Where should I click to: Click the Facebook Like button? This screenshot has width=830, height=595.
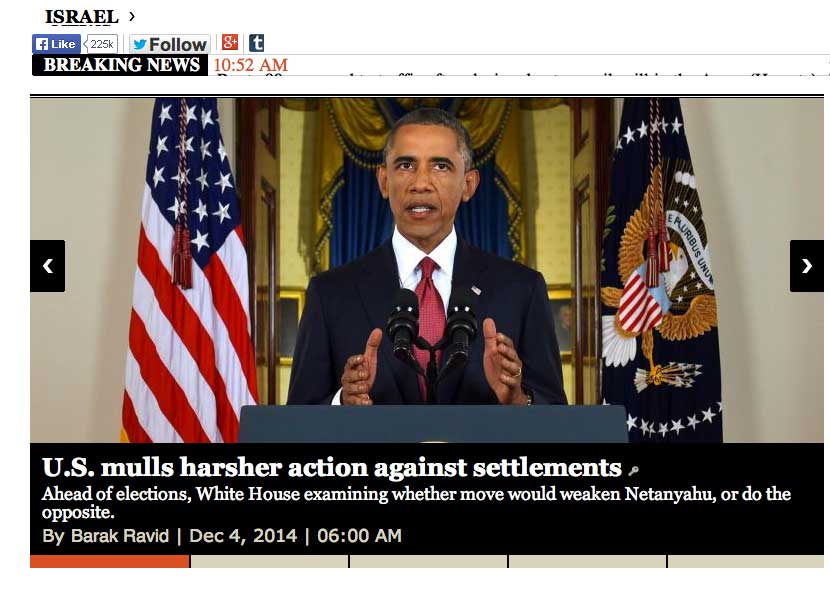[56, 44]
